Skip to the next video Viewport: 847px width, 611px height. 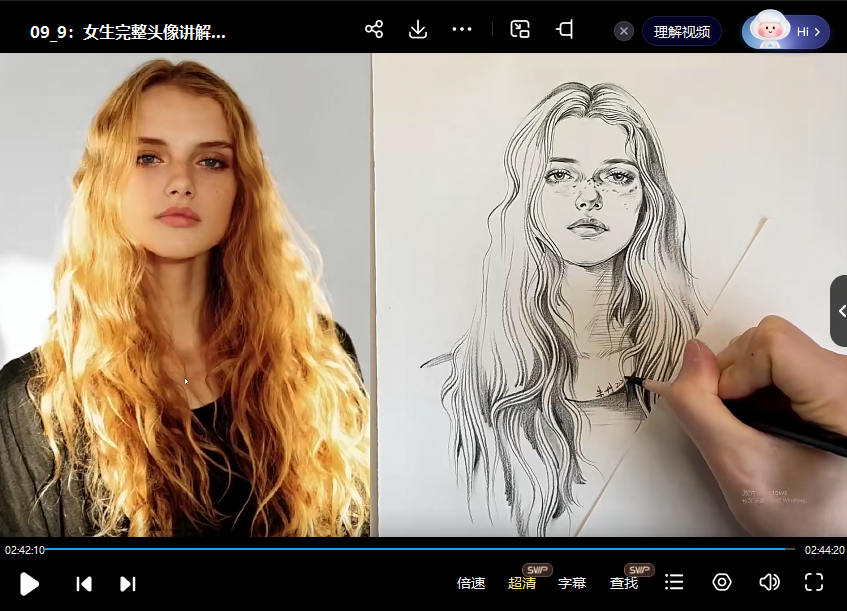pyautogui.click(x=128, y=584)
